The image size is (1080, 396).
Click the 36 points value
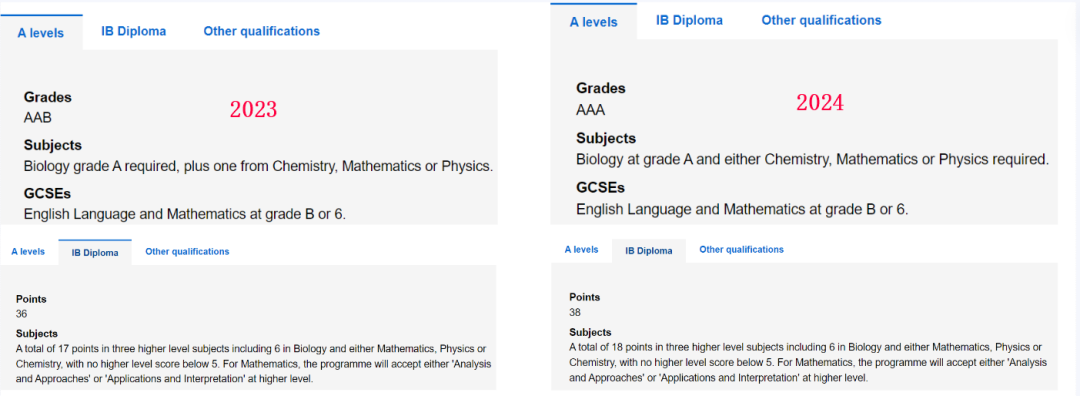tap(21, 313)
